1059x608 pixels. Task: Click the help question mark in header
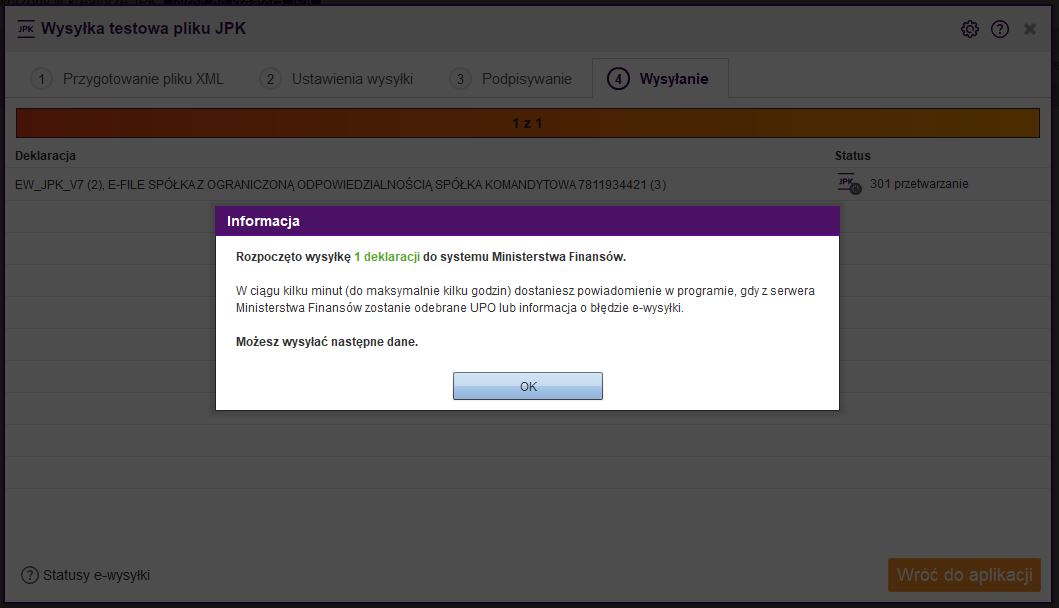click(1000, 29)
